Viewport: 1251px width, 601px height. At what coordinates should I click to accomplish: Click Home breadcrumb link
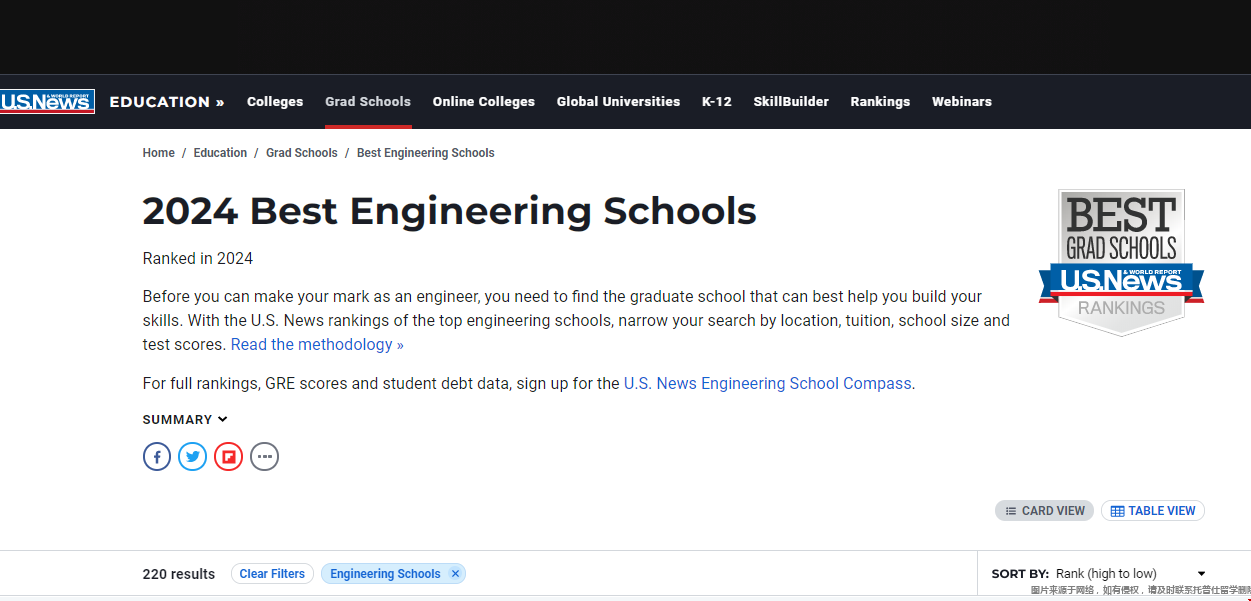click(159, 153)
